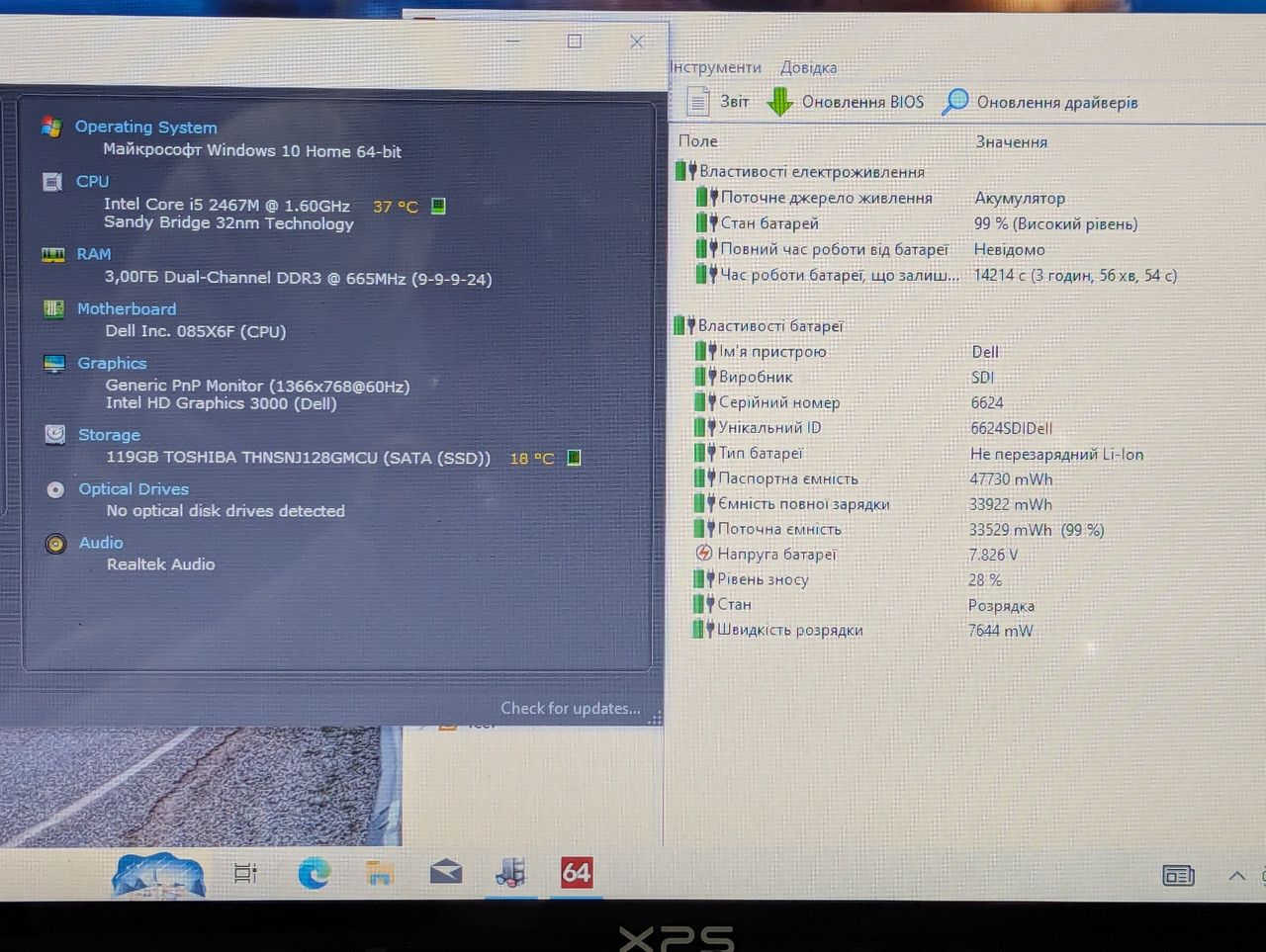Expand the hidden tray icons chevron
The width and height of the screenshot is (1266, 952).
click(x=1236, y=875)
